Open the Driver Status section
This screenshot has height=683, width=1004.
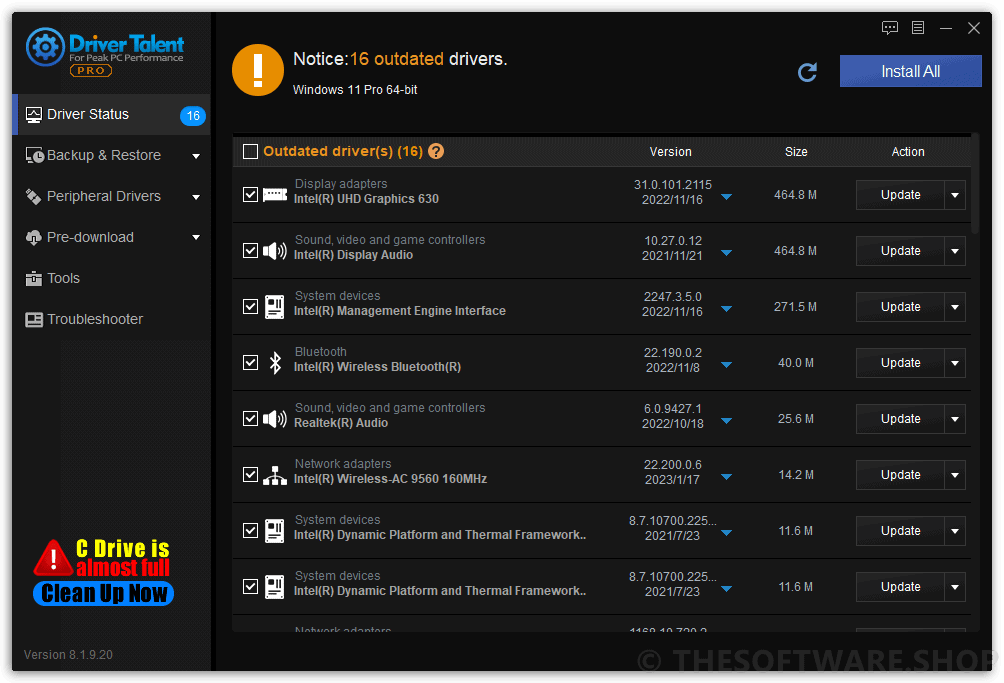[111, 115]
